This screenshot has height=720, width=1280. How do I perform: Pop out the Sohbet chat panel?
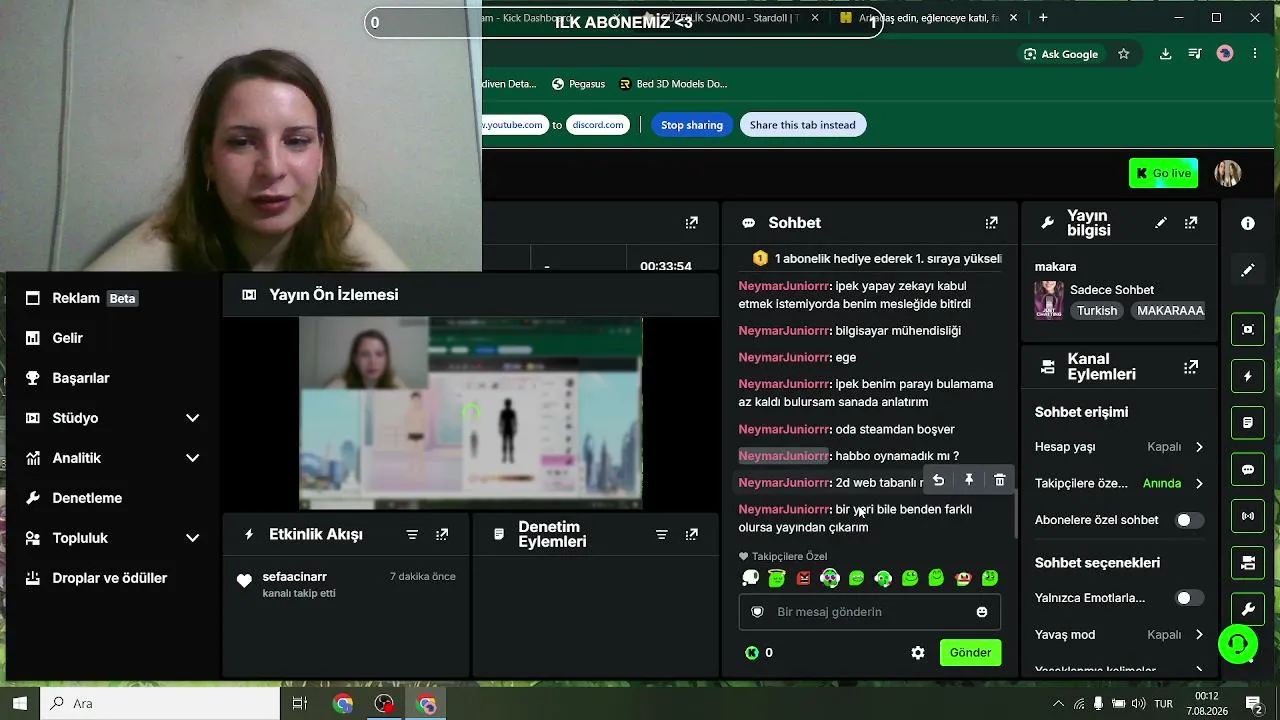[x=991, y=223]
